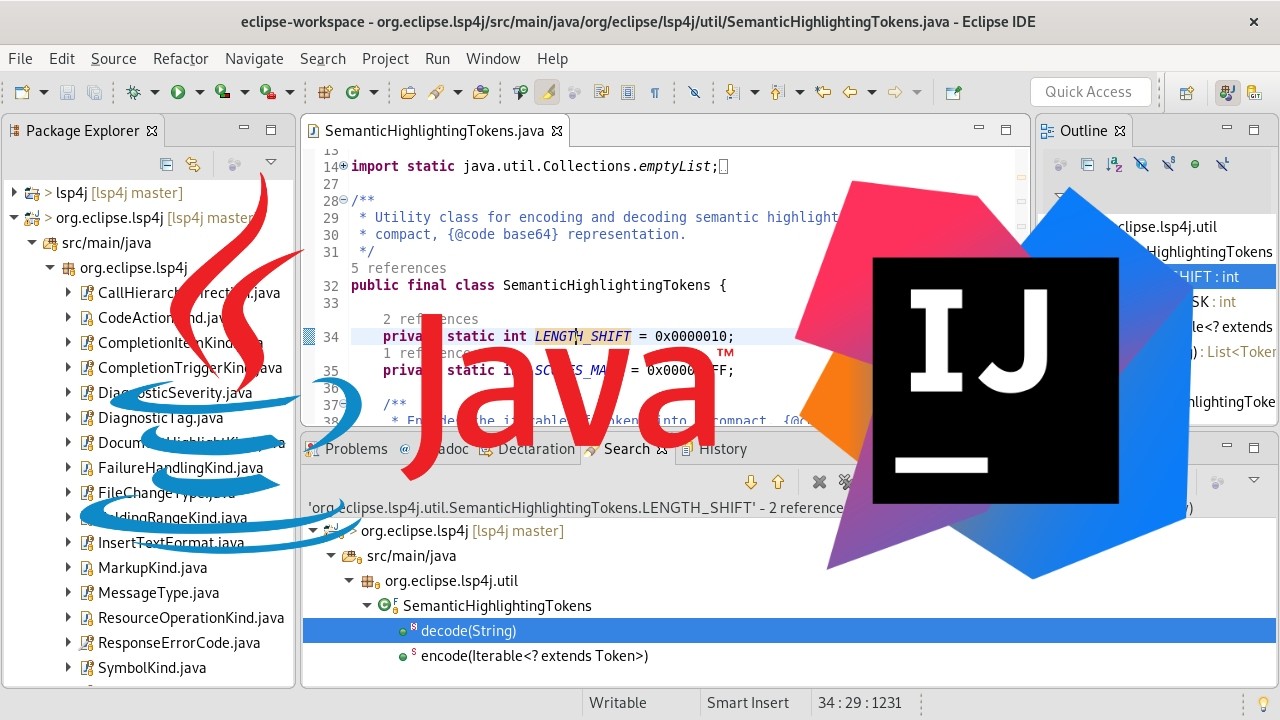
Task: Open the Run button dropdown arrow
Action: click(199, 92)
